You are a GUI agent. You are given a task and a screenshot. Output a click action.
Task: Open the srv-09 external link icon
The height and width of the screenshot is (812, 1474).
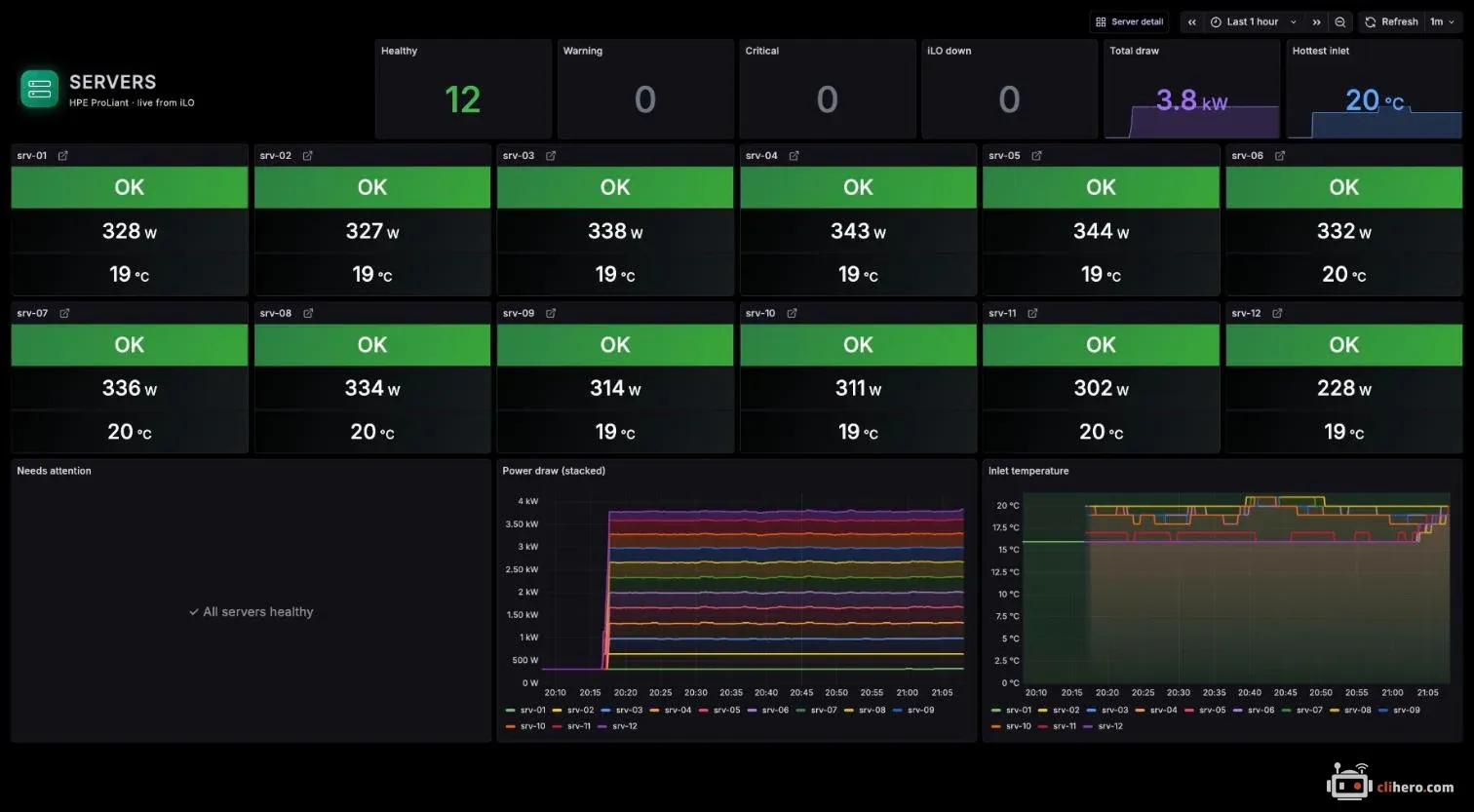551,313
